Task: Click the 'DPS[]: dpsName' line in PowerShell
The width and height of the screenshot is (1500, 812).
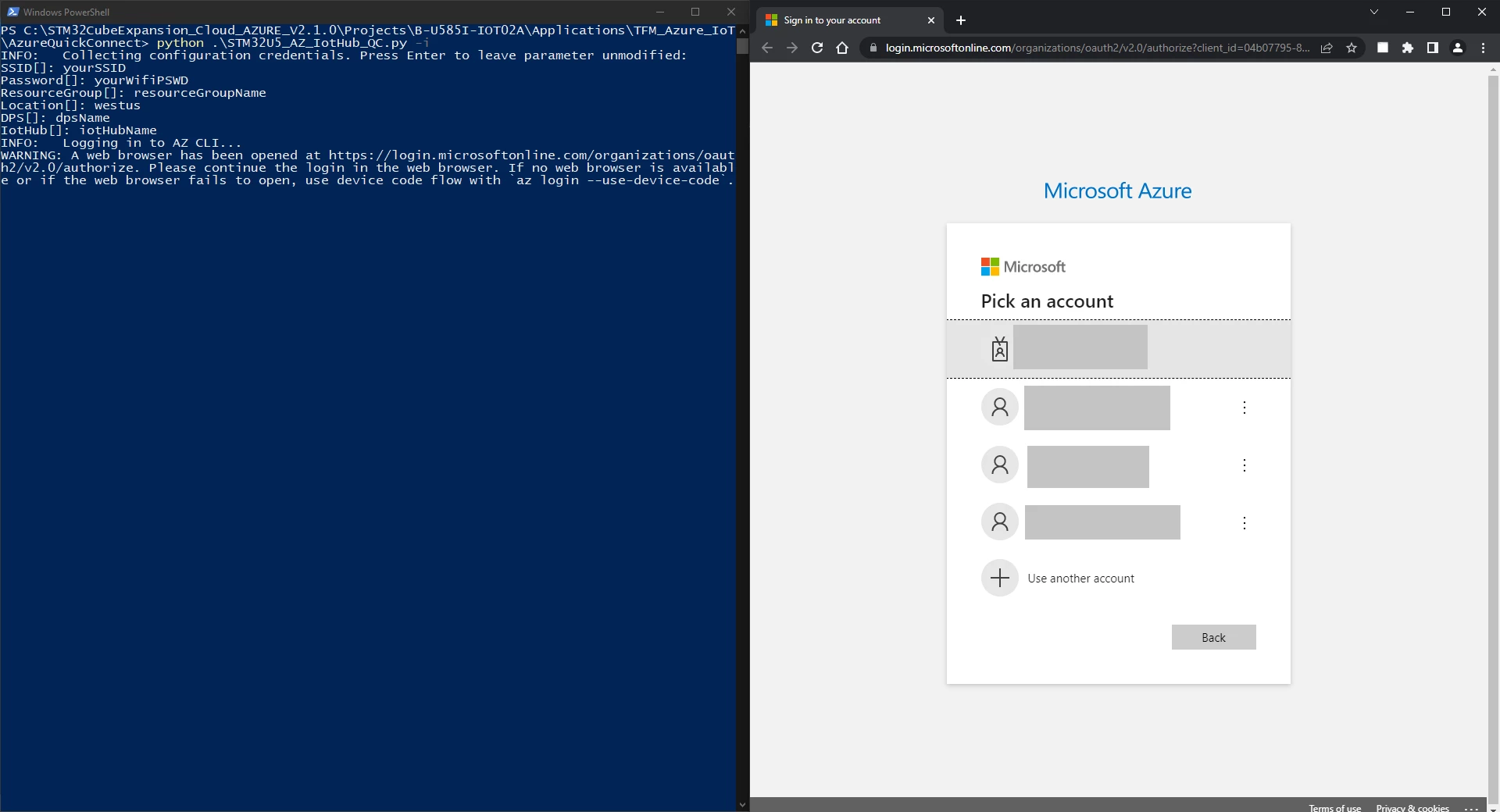Action: 55,118
